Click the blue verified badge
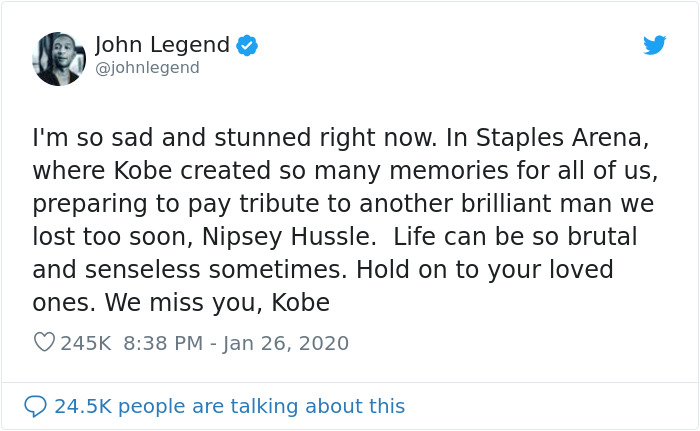The width and height of the screenshot is (700, 431). click(247, 45)
